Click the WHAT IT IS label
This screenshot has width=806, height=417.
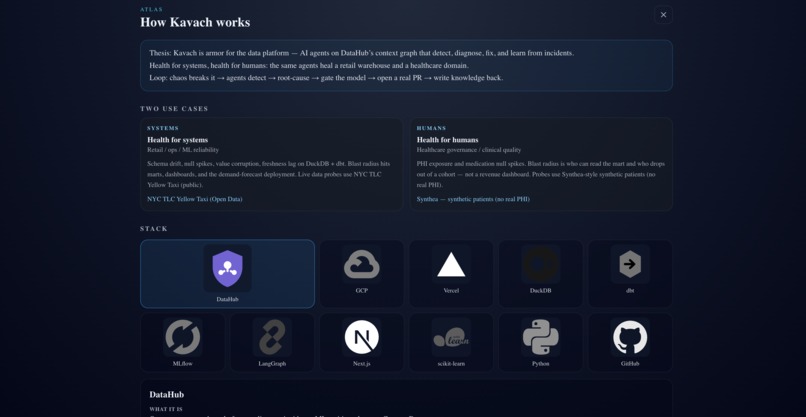[166, 409]
